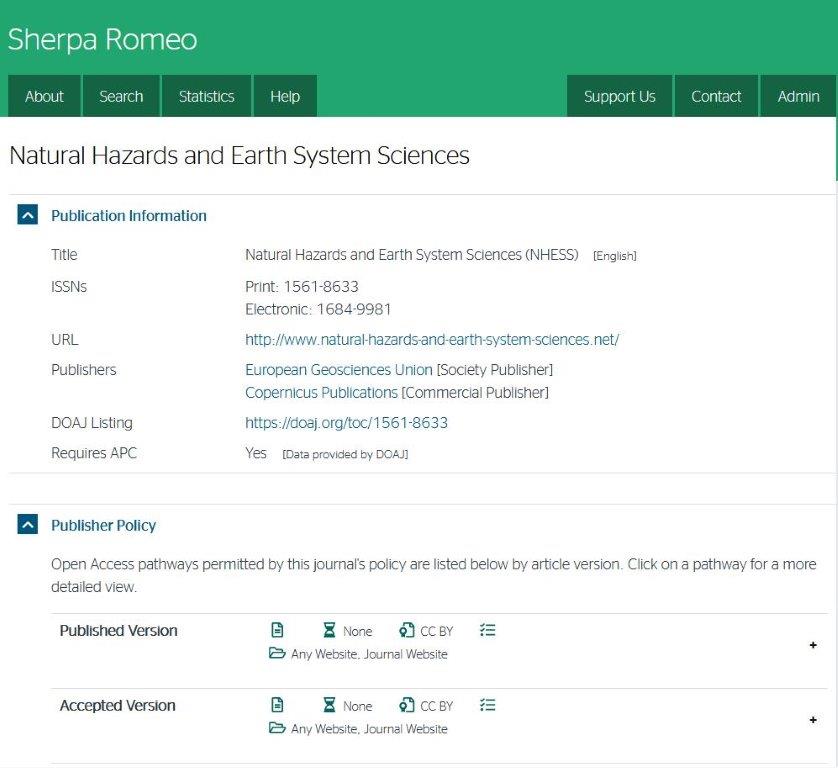Viewport: 838px width, 768px height.
Task: Click the checklist conditions icon in Accepted Version row
Action: (x=487, y=705)
